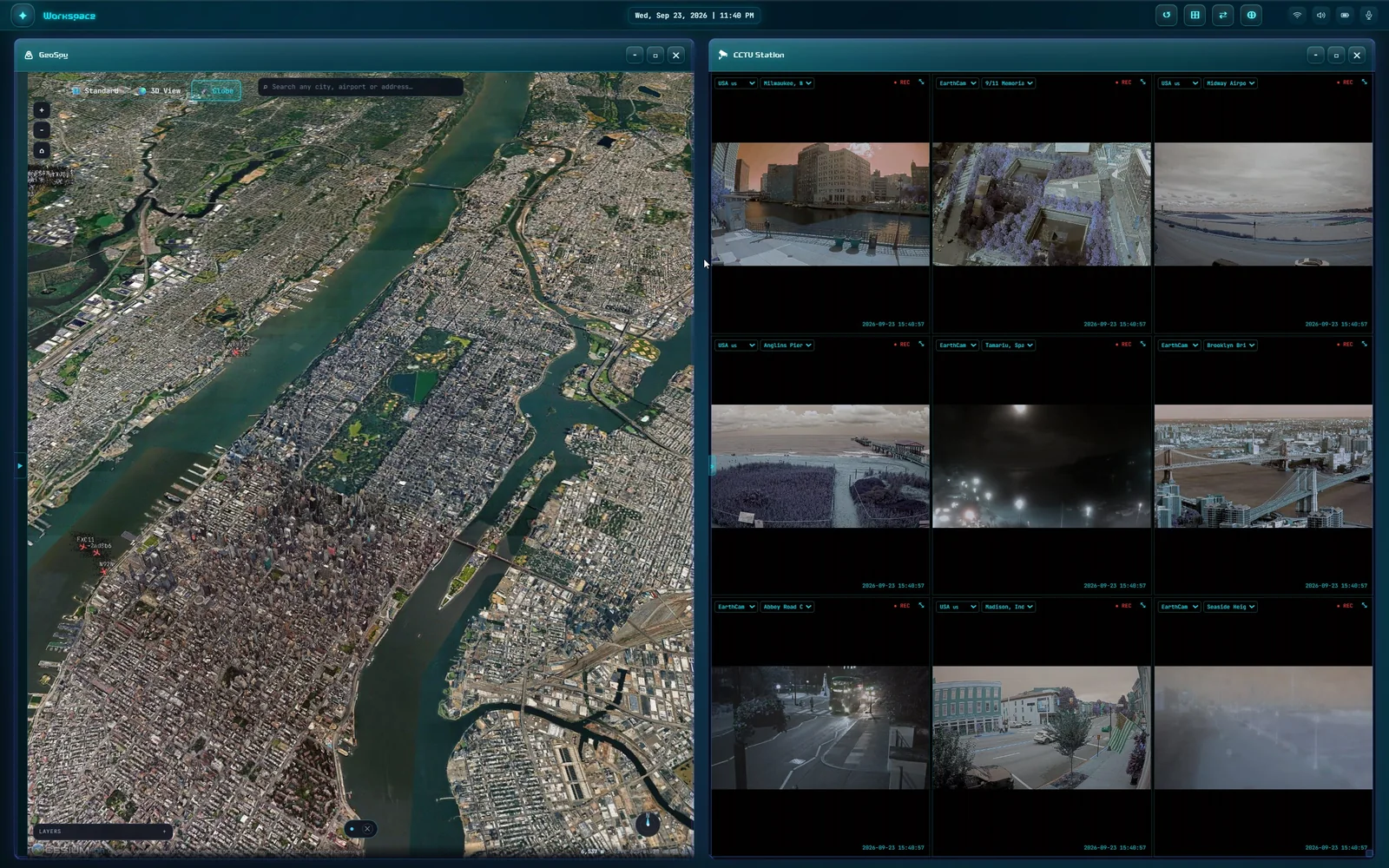Toggle REC on the Anglins Pier feed
Screen dimensions: 1389x868
(902, 345)
